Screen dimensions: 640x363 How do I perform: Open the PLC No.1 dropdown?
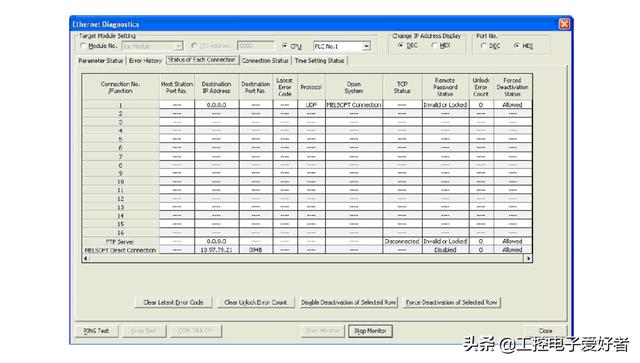(x=366, y=46)
